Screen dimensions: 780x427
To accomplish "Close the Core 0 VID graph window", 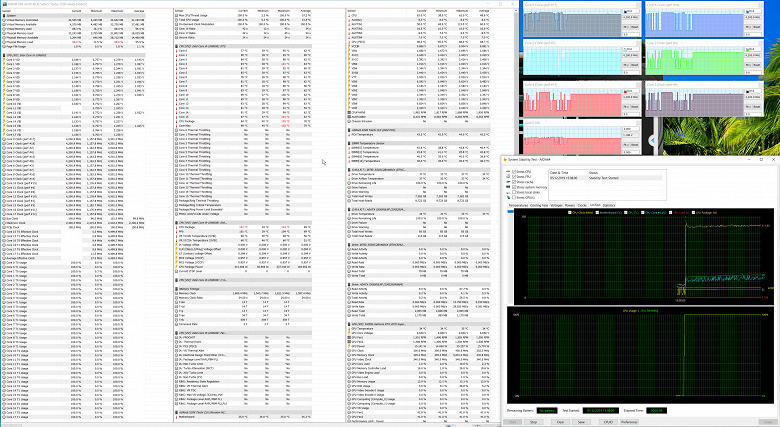I will [638, 123].
